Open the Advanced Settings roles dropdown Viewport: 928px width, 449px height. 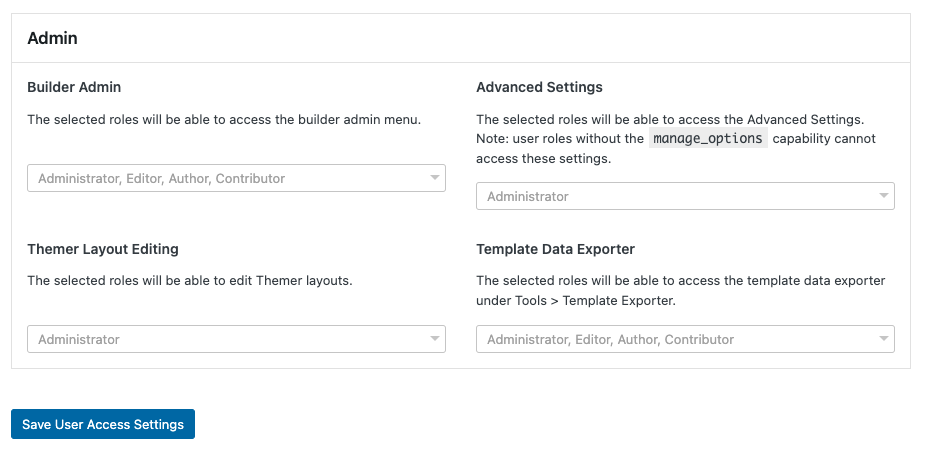685,196
